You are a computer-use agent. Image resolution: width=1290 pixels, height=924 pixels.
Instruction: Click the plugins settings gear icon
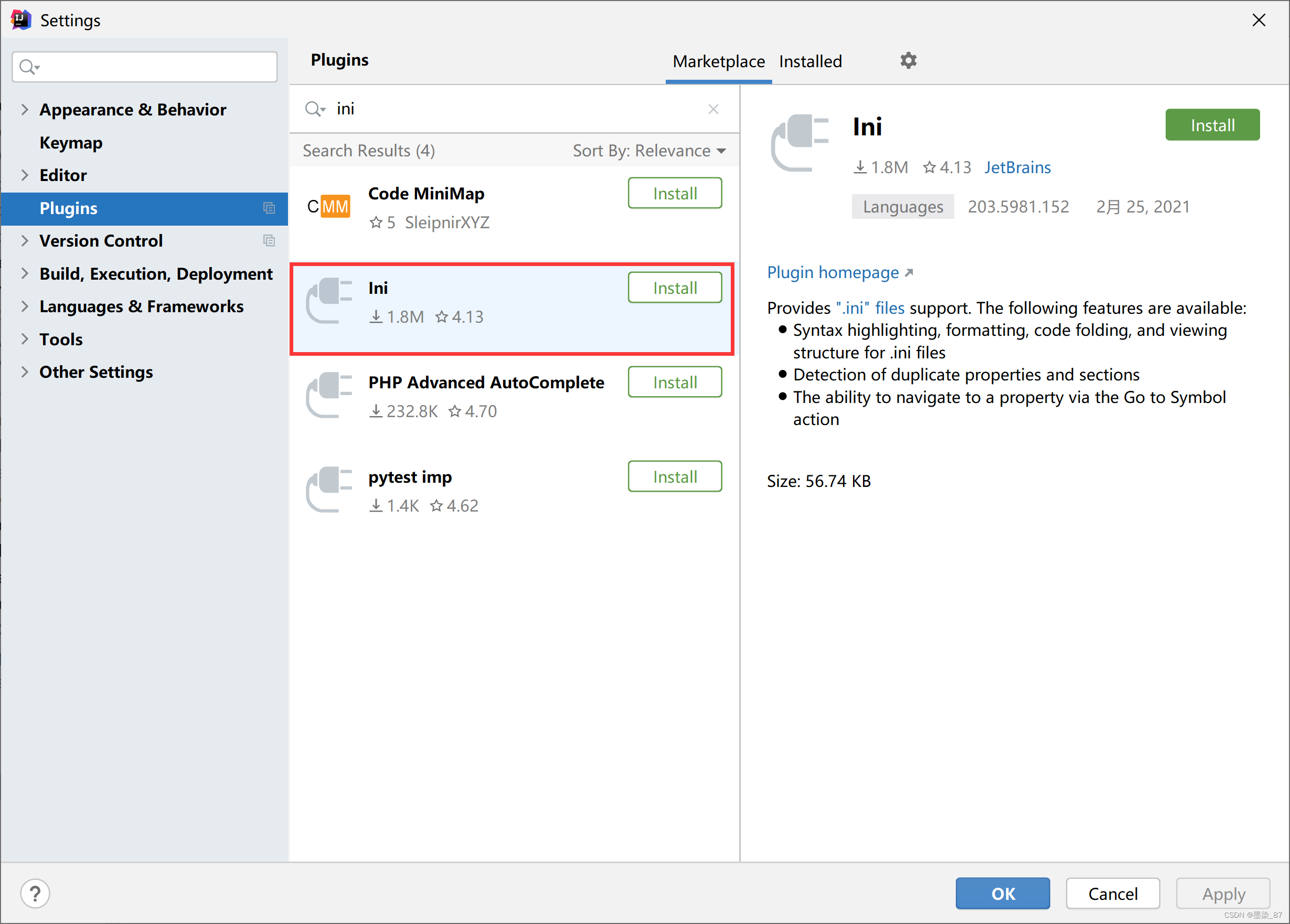pos(908,60)
